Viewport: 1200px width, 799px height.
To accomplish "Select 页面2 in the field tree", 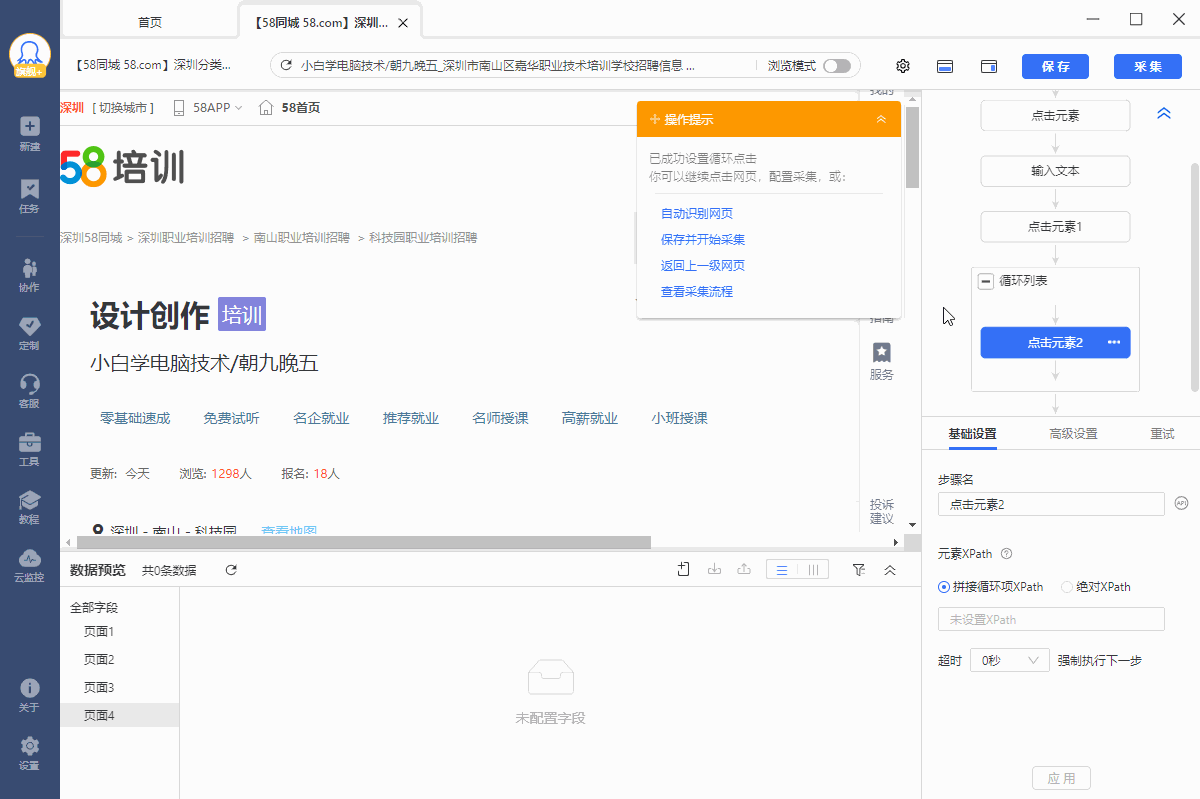I will [99, 660].
